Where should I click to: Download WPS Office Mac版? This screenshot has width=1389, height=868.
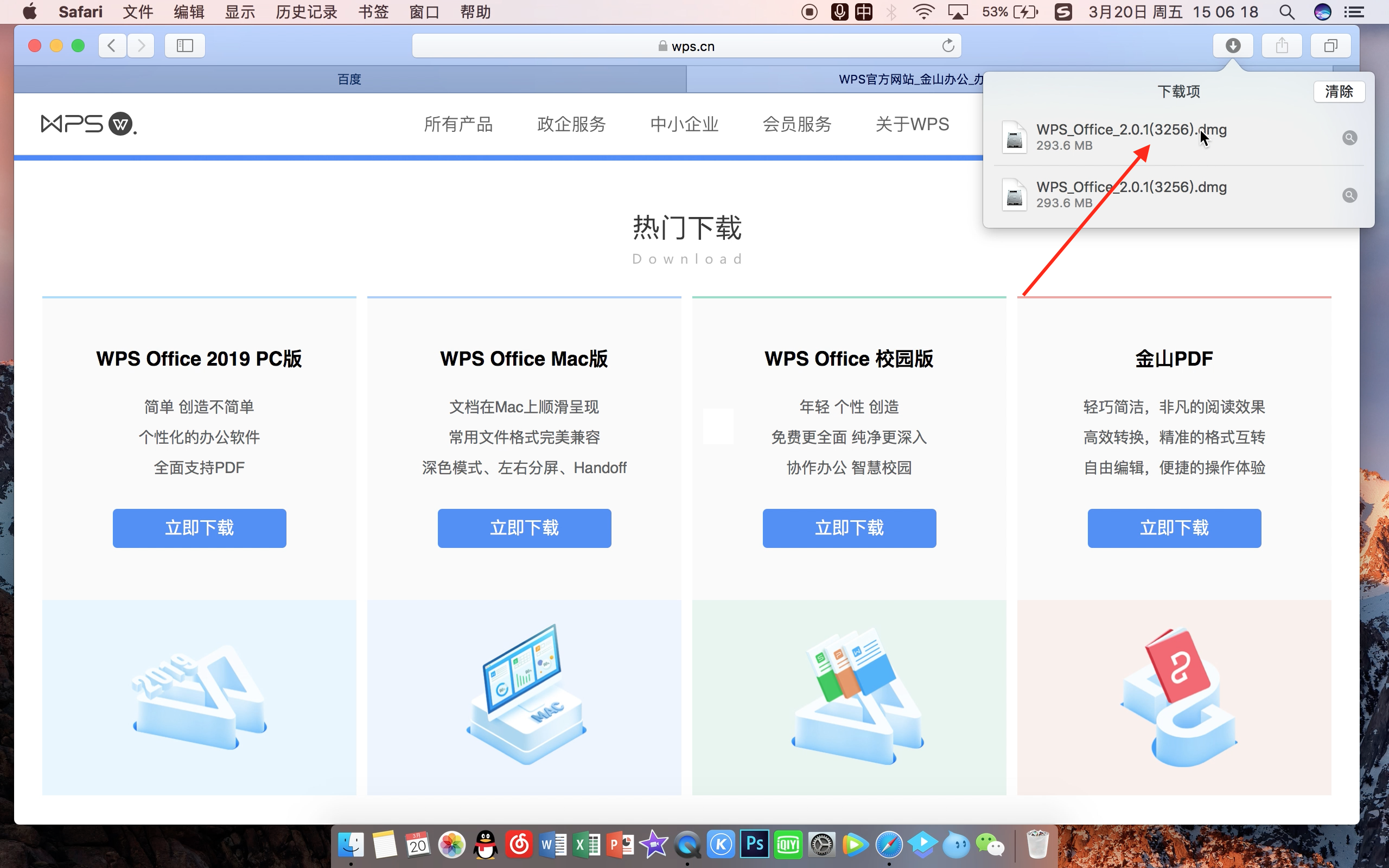tap(524, 528)
